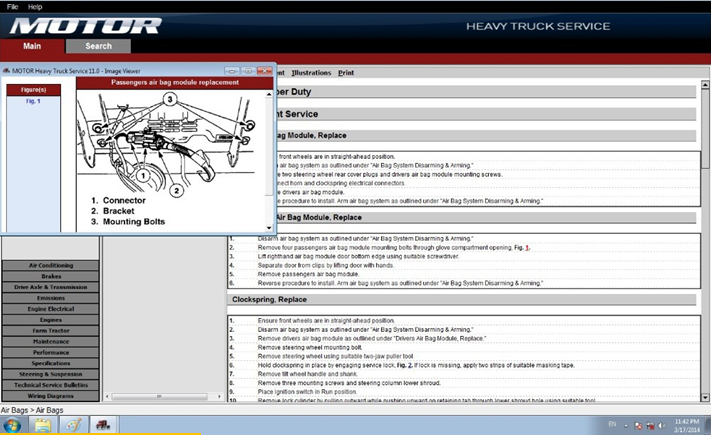The height and width of the screenshot is (435, 711).
Task: Click the red truck taskbar icon
Action: click(x=103, y=425)
